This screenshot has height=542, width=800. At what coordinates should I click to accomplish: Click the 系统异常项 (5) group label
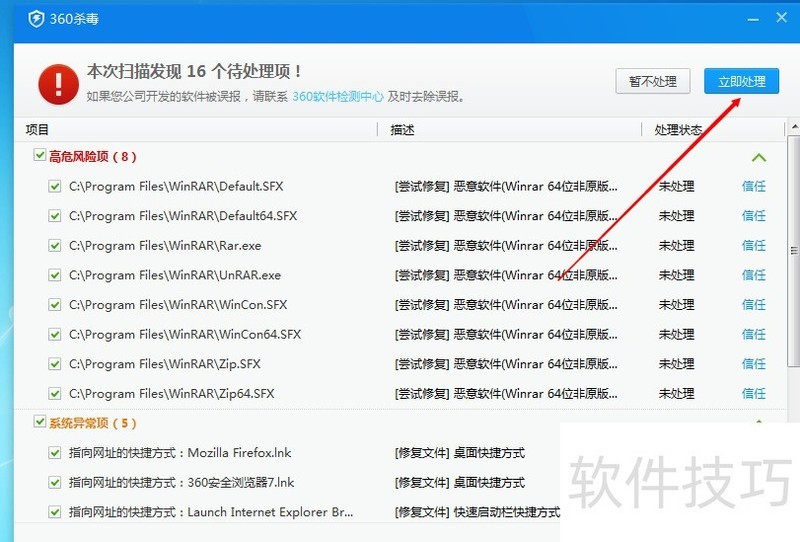click(92, 423)
